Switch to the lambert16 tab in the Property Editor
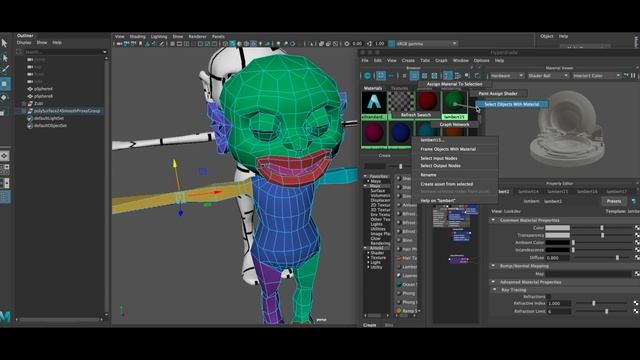Viewport: 640px width, 360px height. click(587, 191)
